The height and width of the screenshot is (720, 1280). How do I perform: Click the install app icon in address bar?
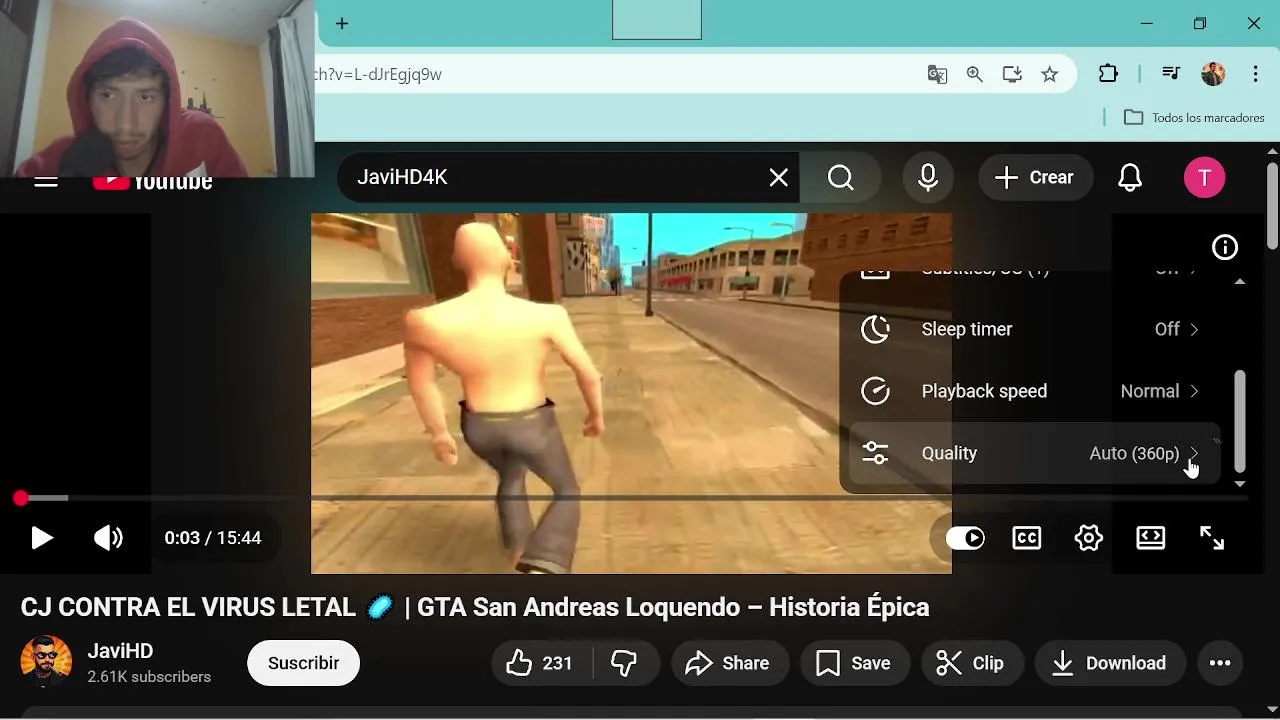click(1012, 74)
